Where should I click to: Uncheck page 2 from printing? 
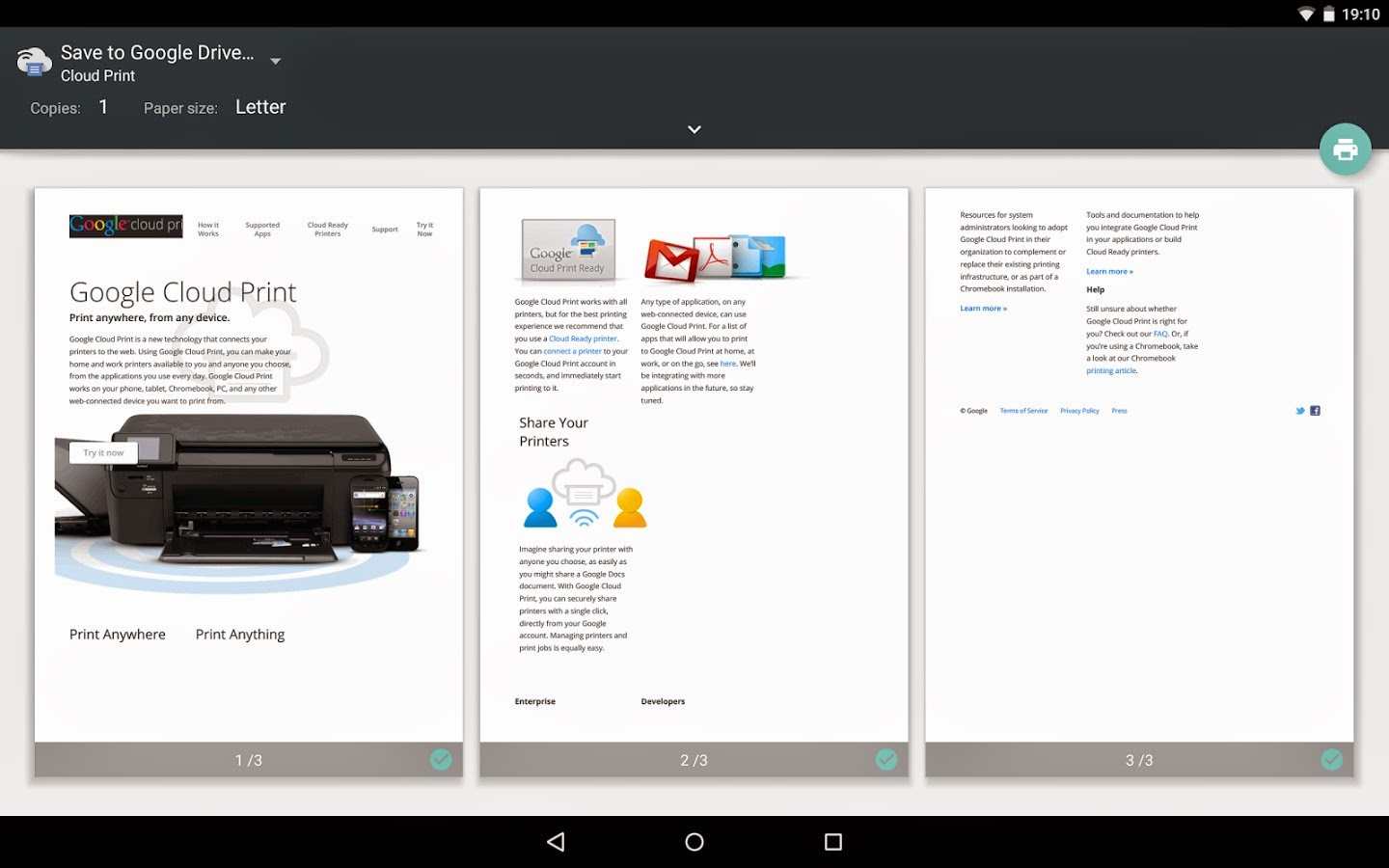click(886, 760)
